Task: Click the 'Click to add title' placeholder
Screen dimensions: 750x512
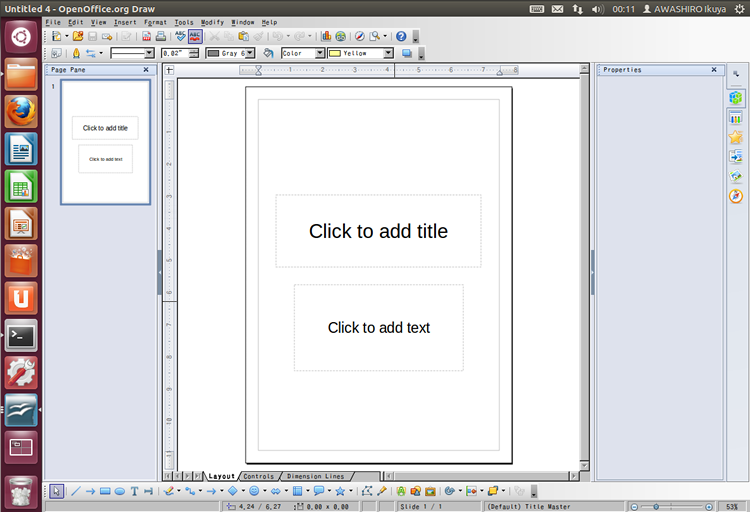Action: point(378,231)
